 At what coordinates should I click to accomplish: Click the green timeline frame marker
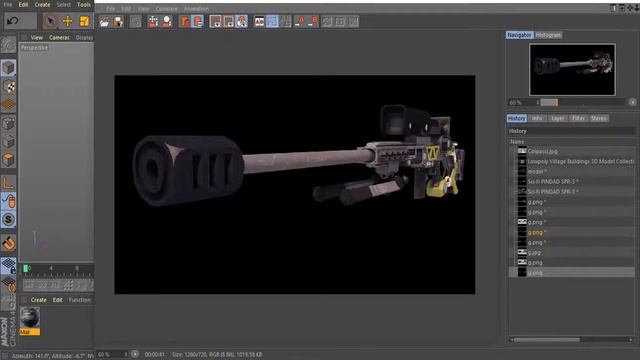coord(26,269)
